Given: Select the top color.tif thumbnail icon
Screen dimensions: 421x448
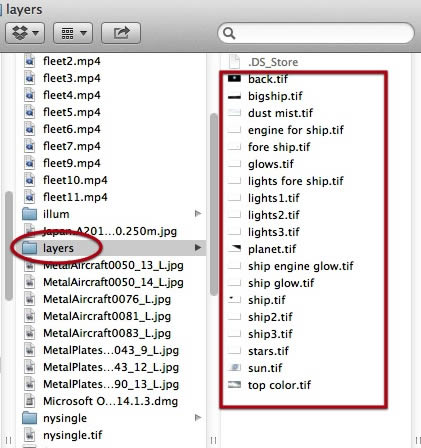Looking at the screenshot, I should point(234,385).
